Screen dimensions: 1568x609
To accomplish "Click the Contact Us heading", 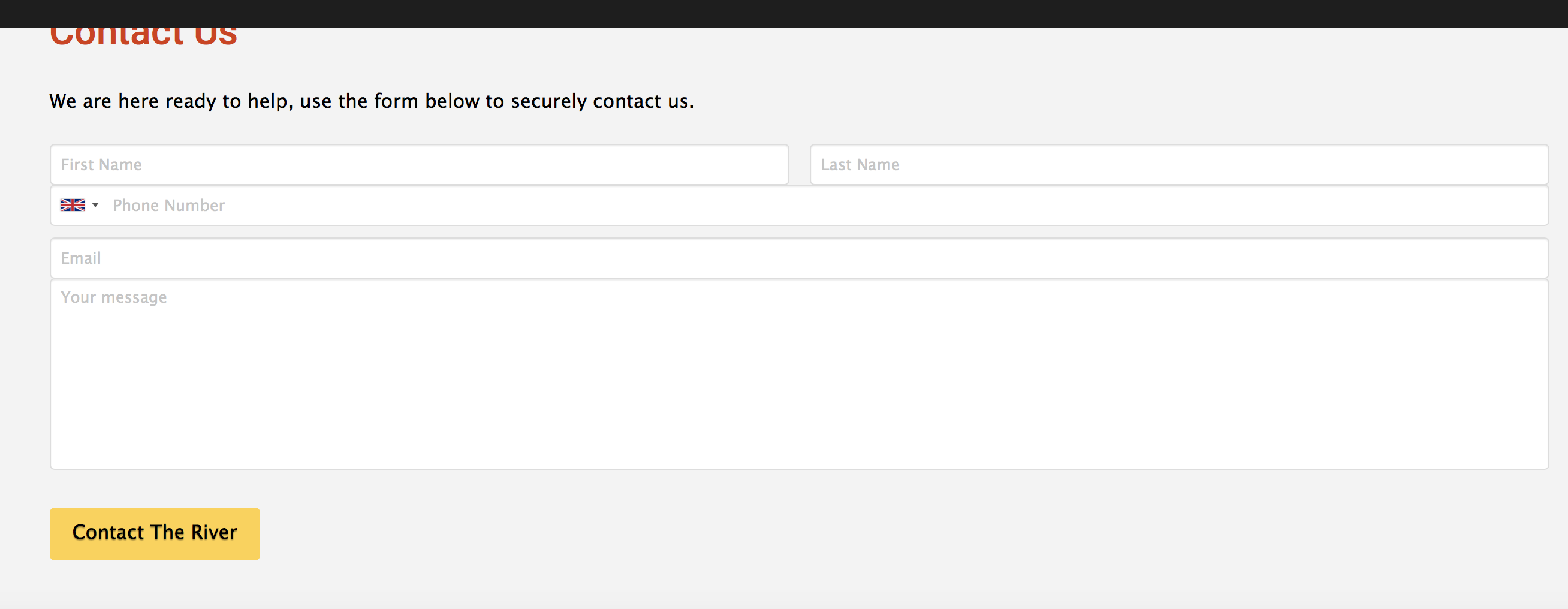I will [x=143, y=35].
